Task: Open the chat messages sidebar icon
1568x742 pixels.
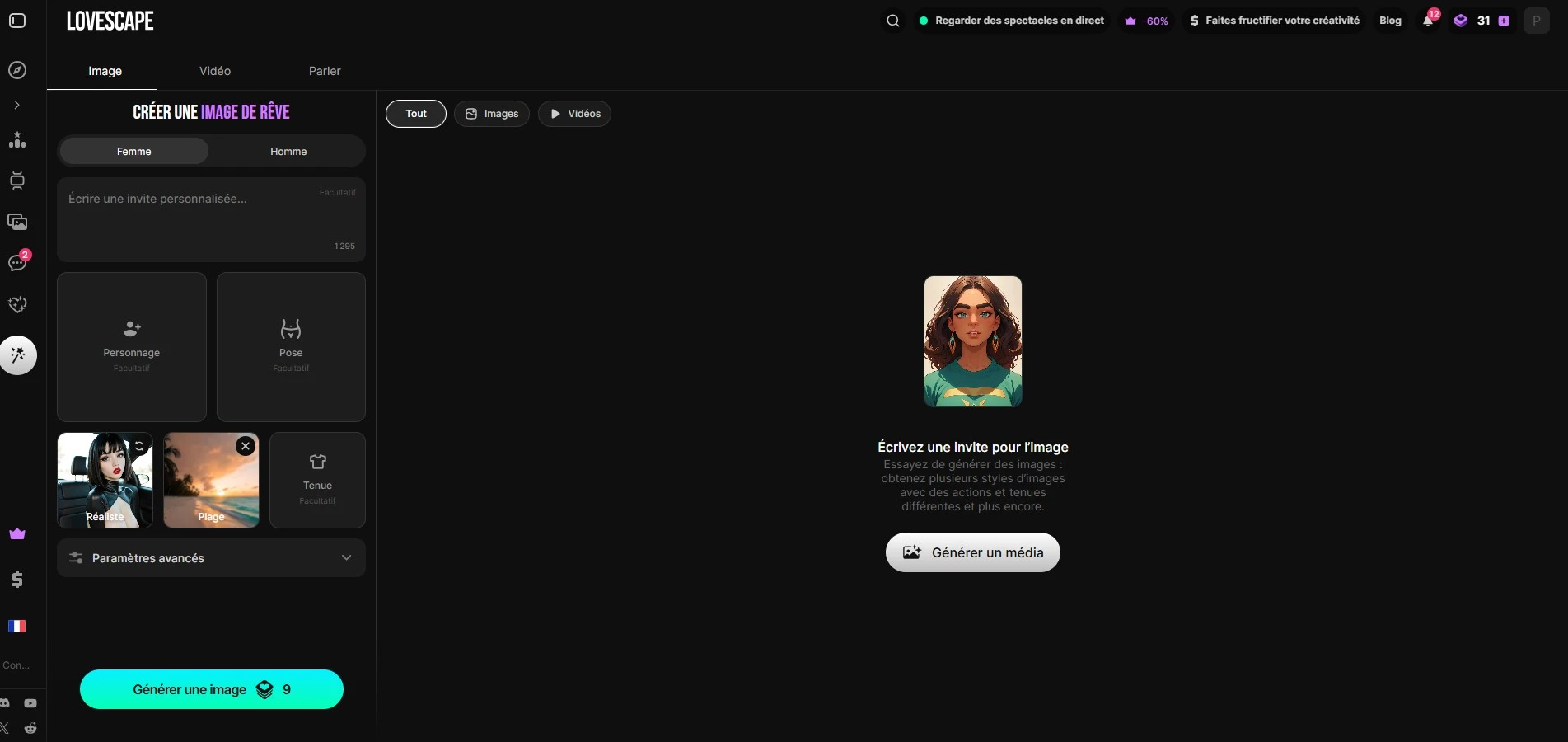Action: (17, 263)
